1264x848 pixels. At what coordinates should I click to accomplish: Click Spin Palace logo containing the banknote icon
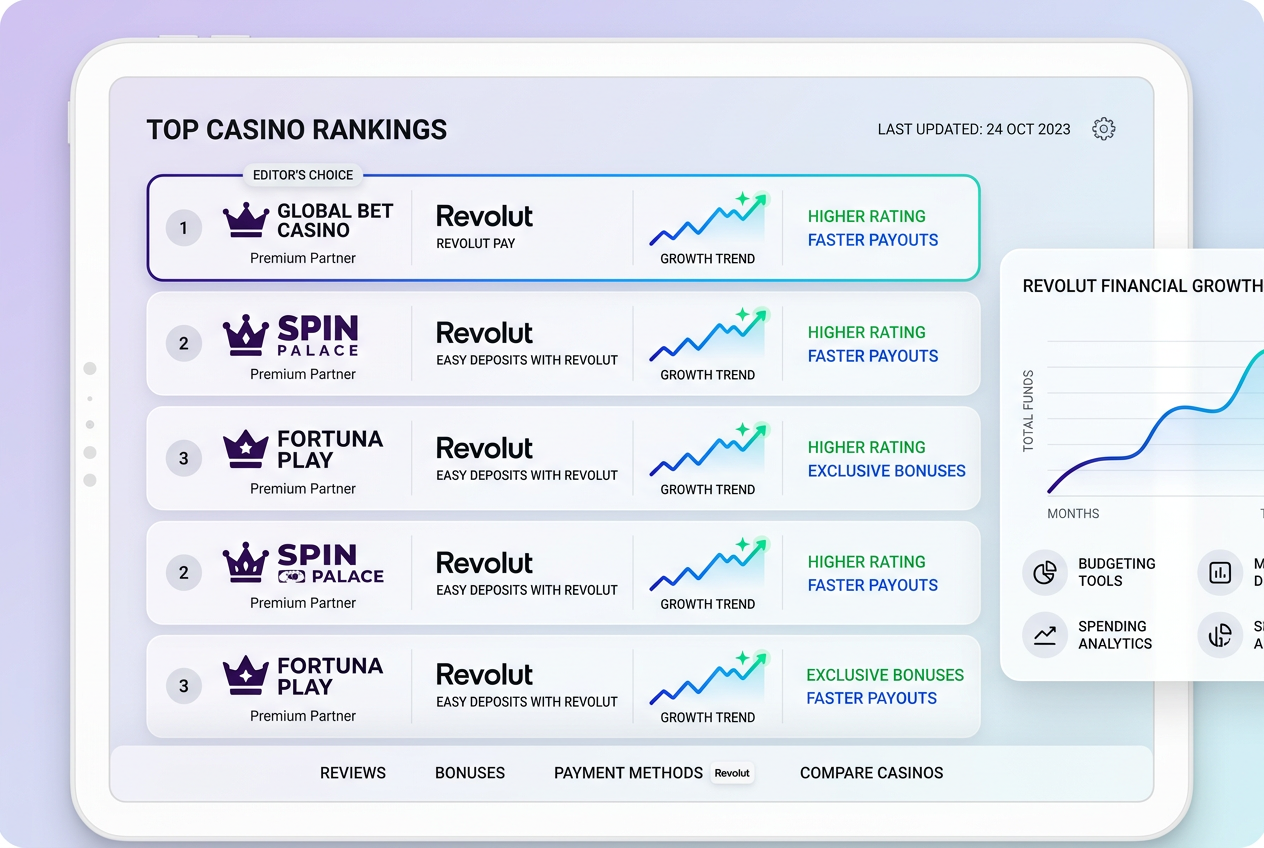coord(304,563)
